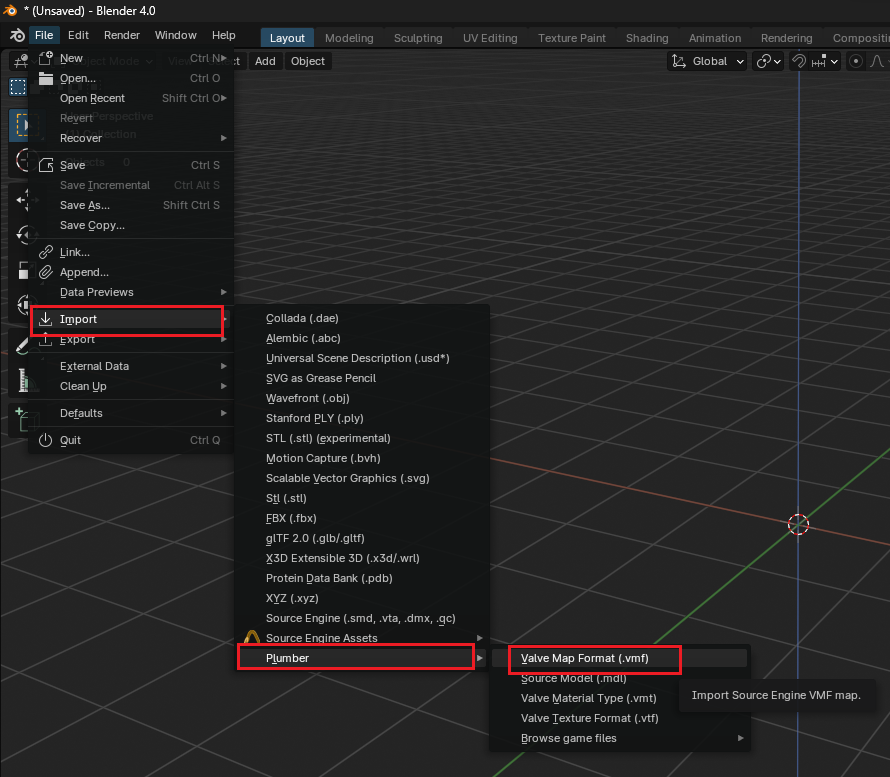The height and width of the screenshot is (777, 890).
Task: Select Wavefront (.obj) import
Action: [362, 398]
